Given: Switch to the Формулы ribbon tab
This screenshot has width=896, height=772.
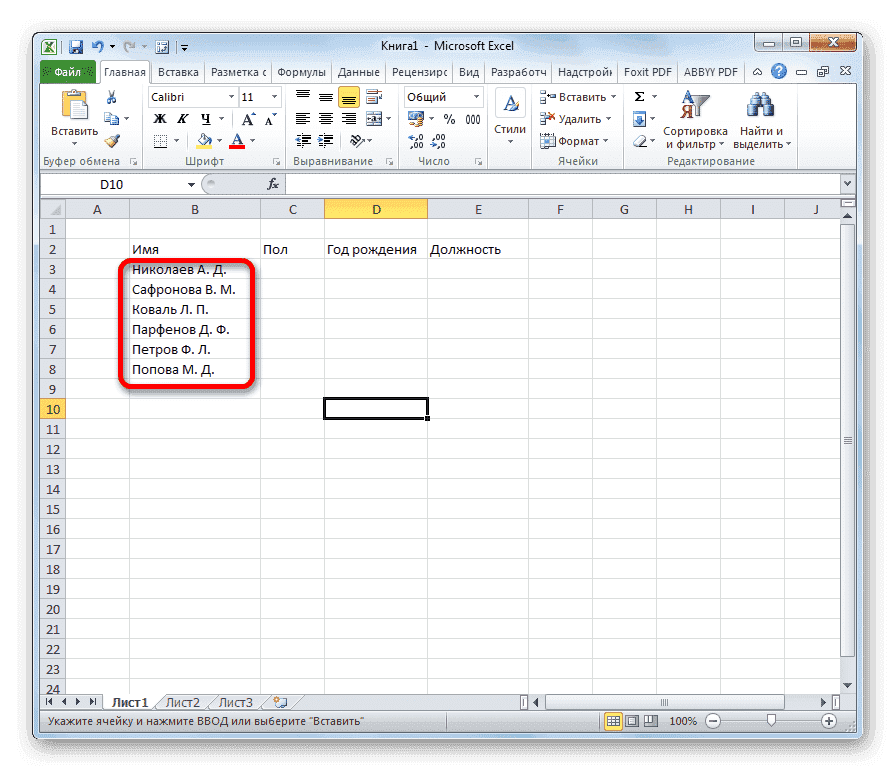Looking at the screenshot, I should [x=302, y=71].
